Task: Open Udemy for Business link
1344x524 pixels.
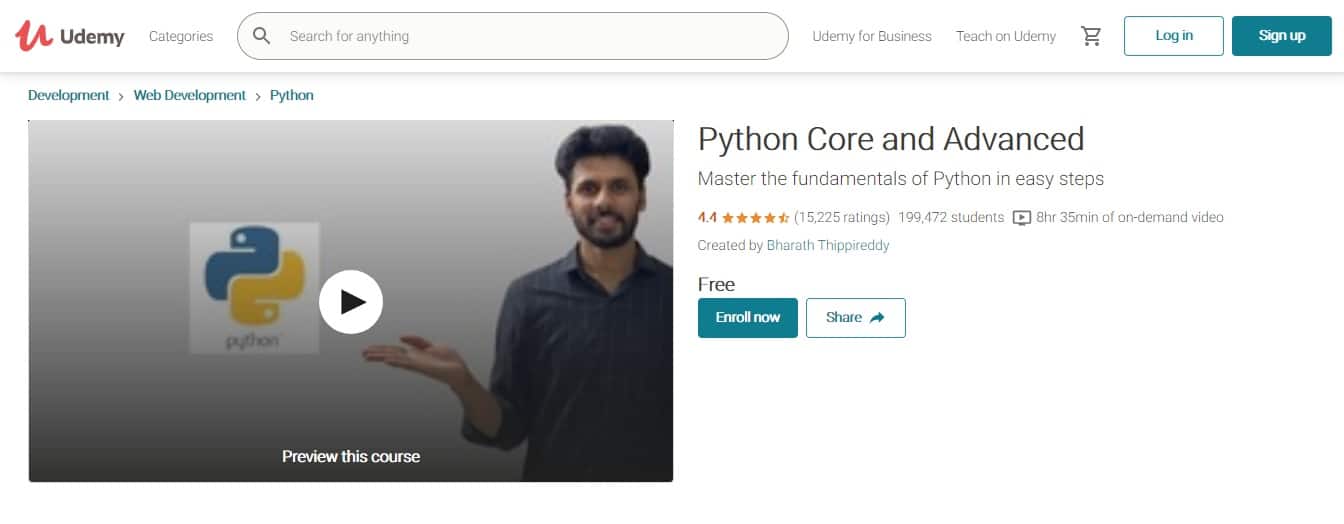Action: coord(871,36)
